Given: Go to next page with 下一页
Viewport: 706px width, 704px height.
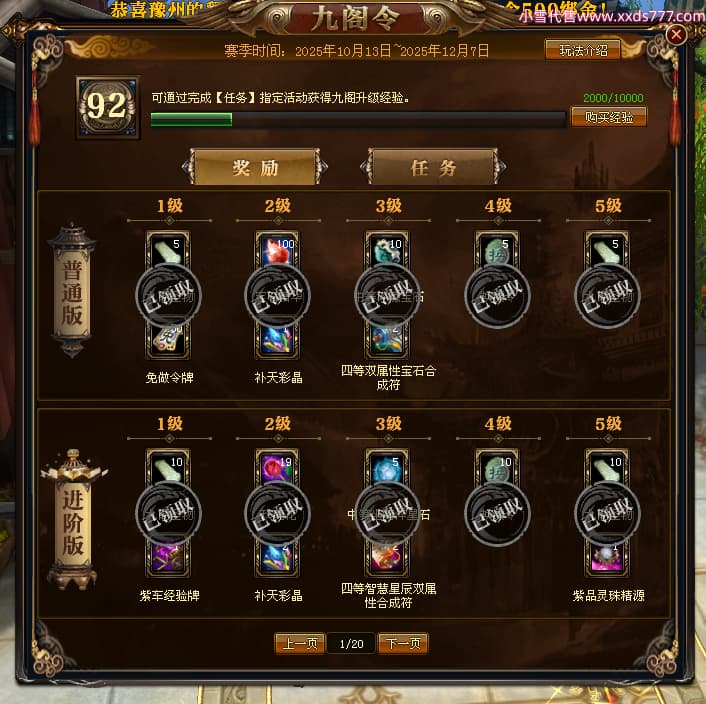Looking at the screenshot, I should [403, 643].
